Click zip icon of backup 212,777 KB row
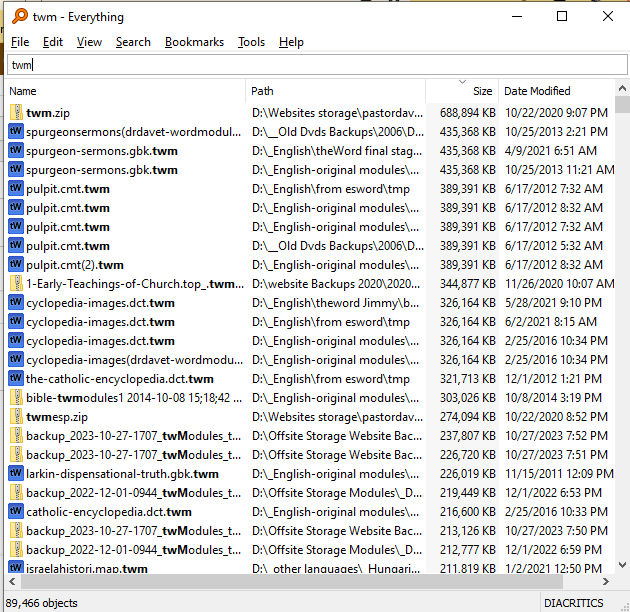 click(16, 550)
